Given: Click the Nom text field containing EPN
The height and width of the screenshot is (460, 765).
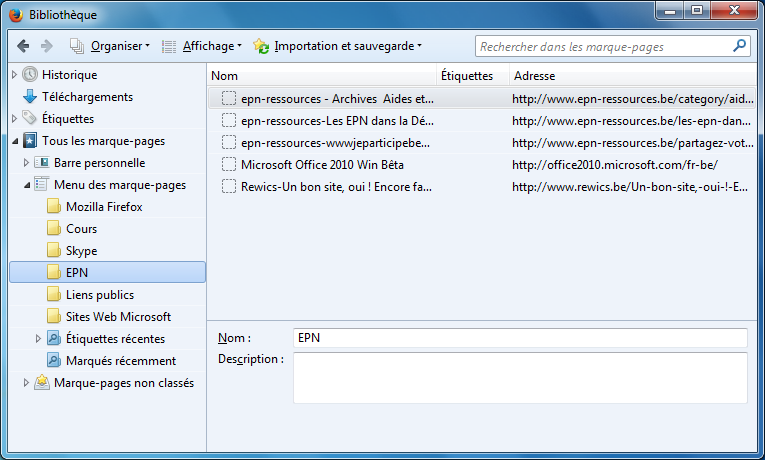Looking at the screenshot, I should 520,338.
